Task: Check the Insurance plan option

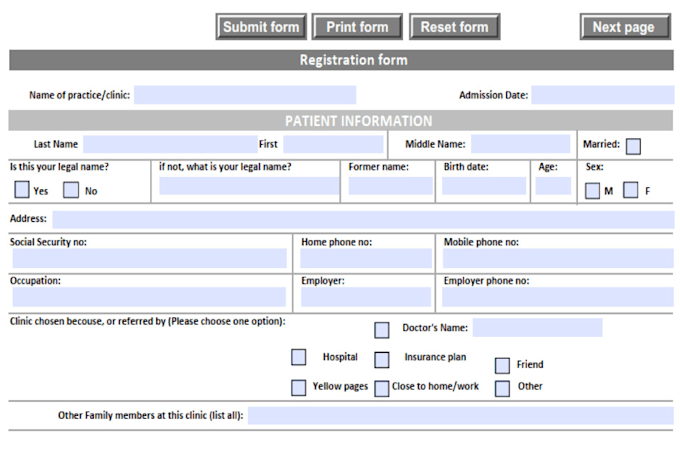Action: click(x=382, y=360)
